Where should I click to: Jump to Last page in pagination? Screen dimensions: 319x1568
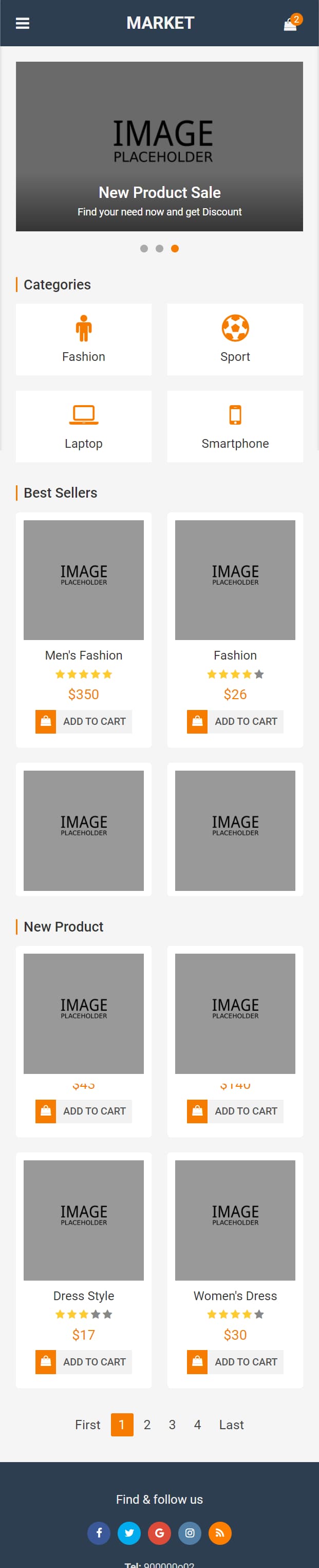[231, 1425]
